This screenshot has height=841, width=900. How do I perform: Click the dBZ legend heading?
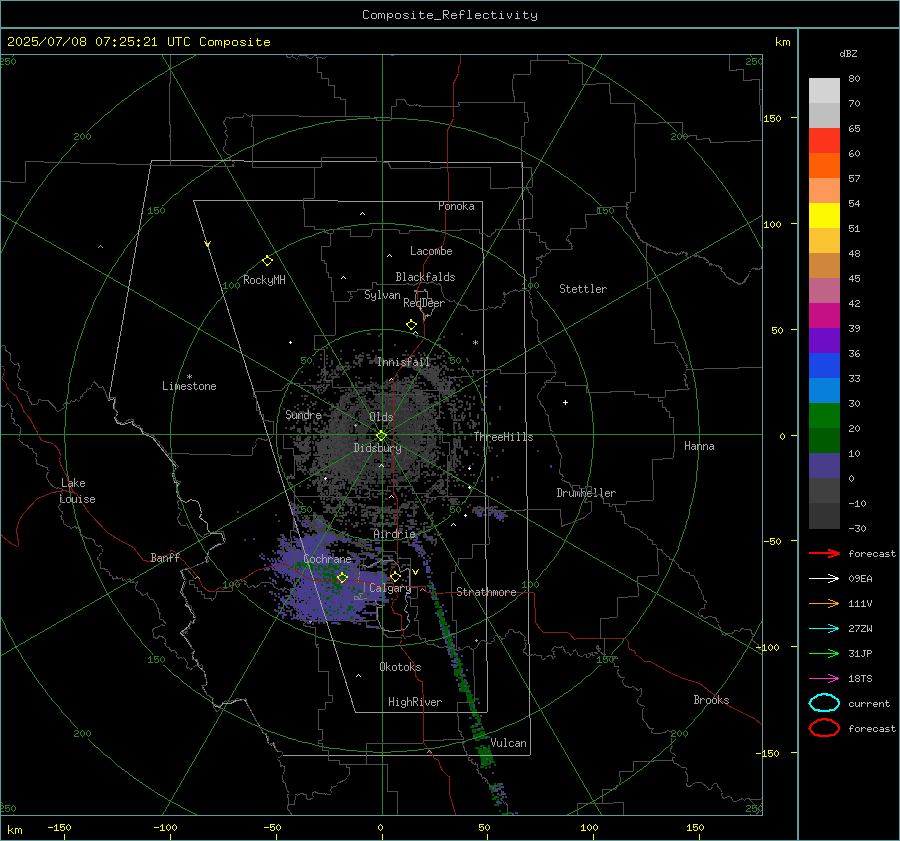(x=848, y=54)
